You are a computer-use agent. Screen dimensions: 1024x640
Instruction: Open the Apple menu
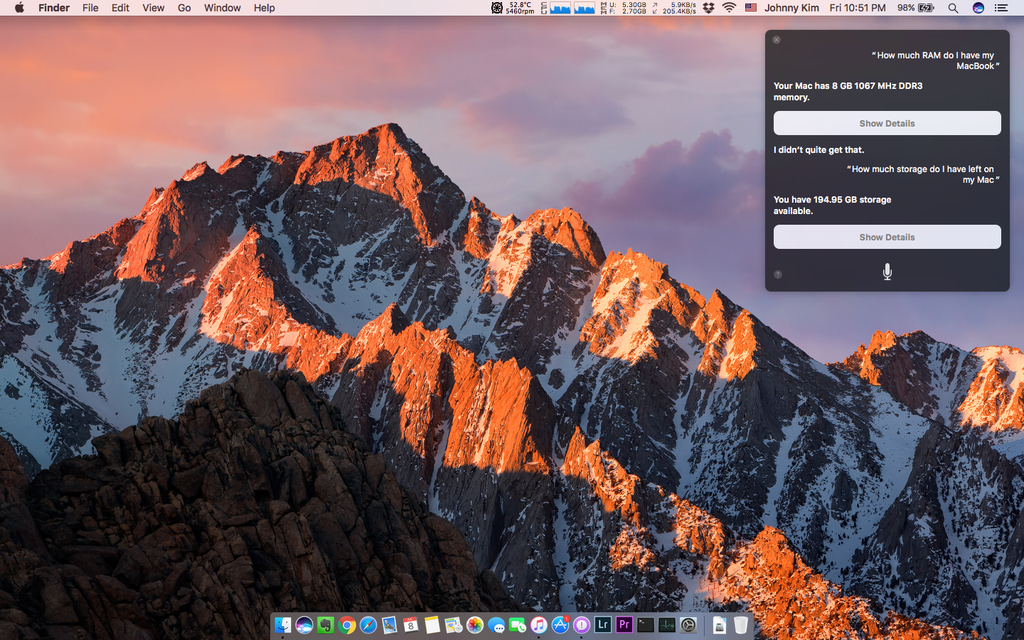(x=20, y=8)
